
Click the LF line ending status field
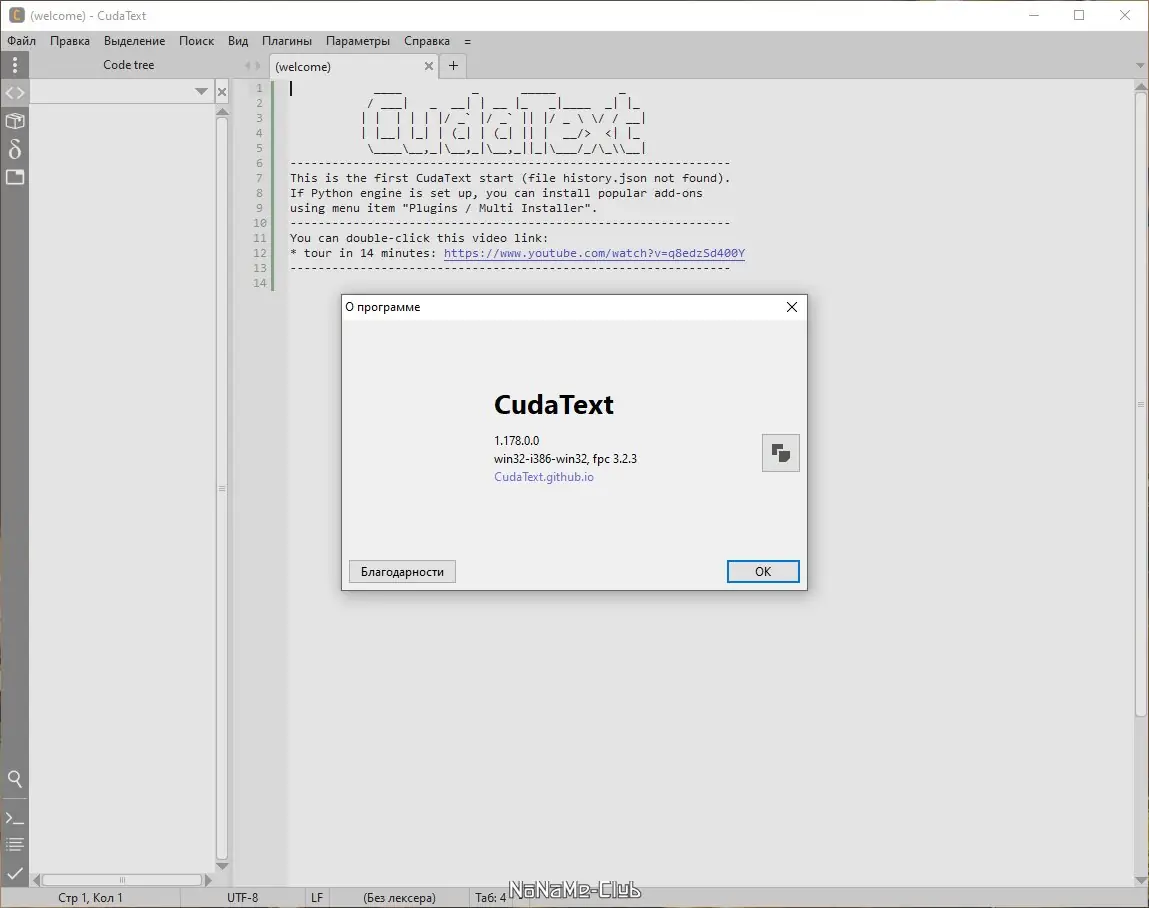317,898
